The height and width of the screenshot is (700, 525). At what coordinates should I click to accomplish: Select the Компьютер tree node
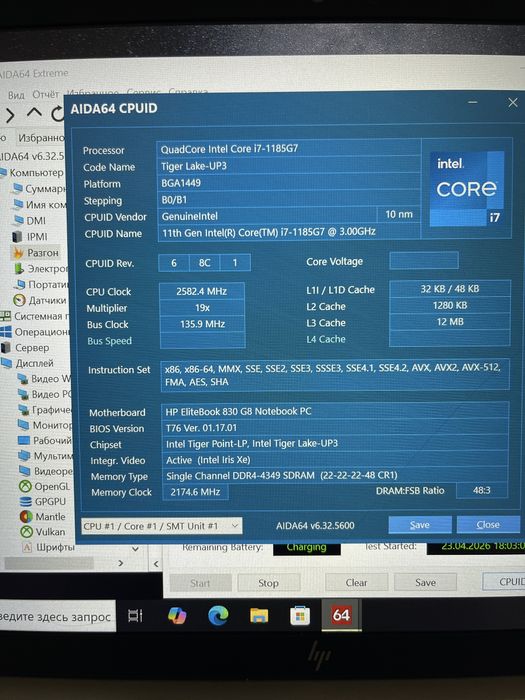click(x=36, y=172)
